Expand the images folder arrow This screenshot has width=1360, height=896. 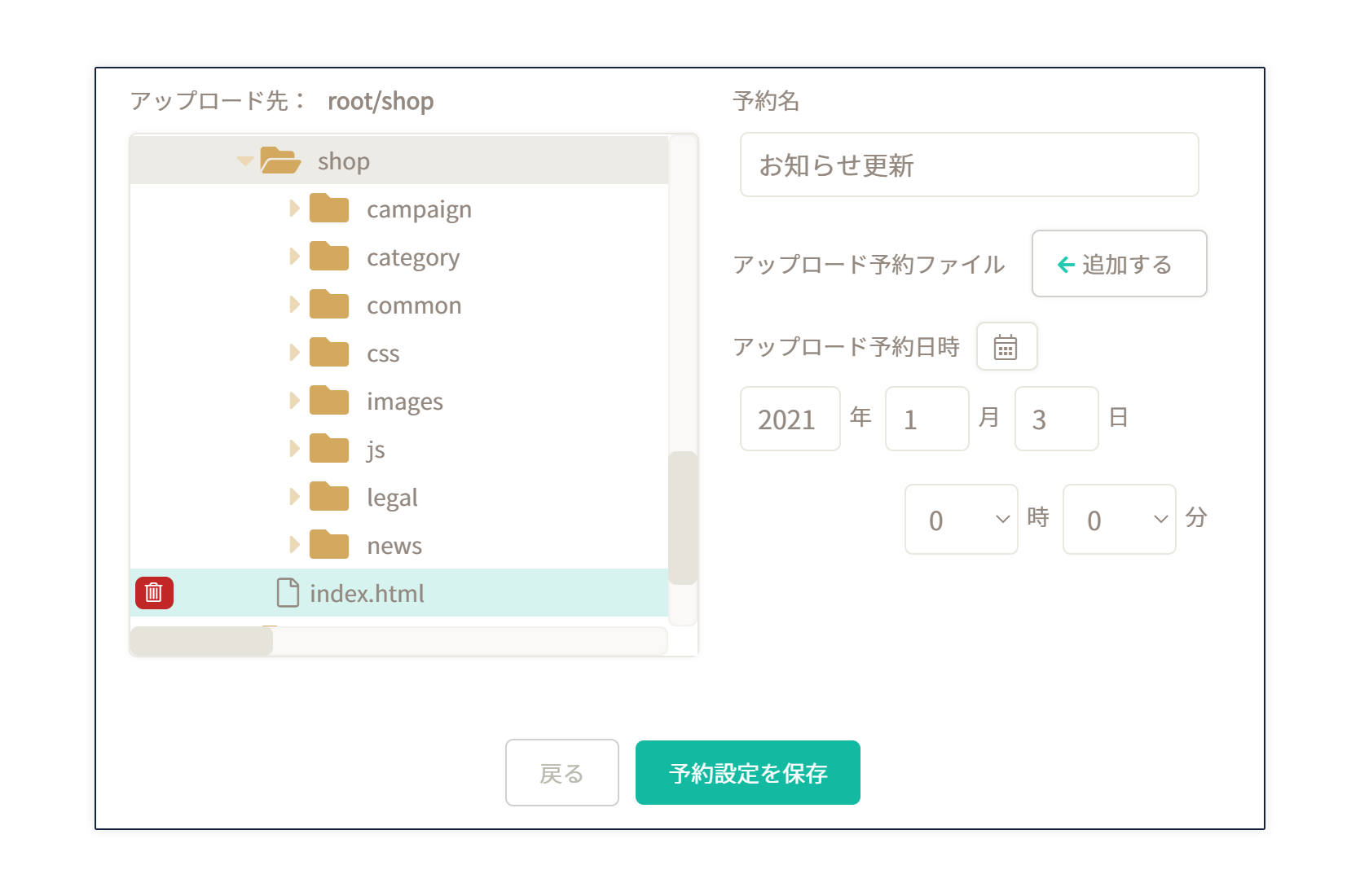pyautogui.click(x=295, y=401)
